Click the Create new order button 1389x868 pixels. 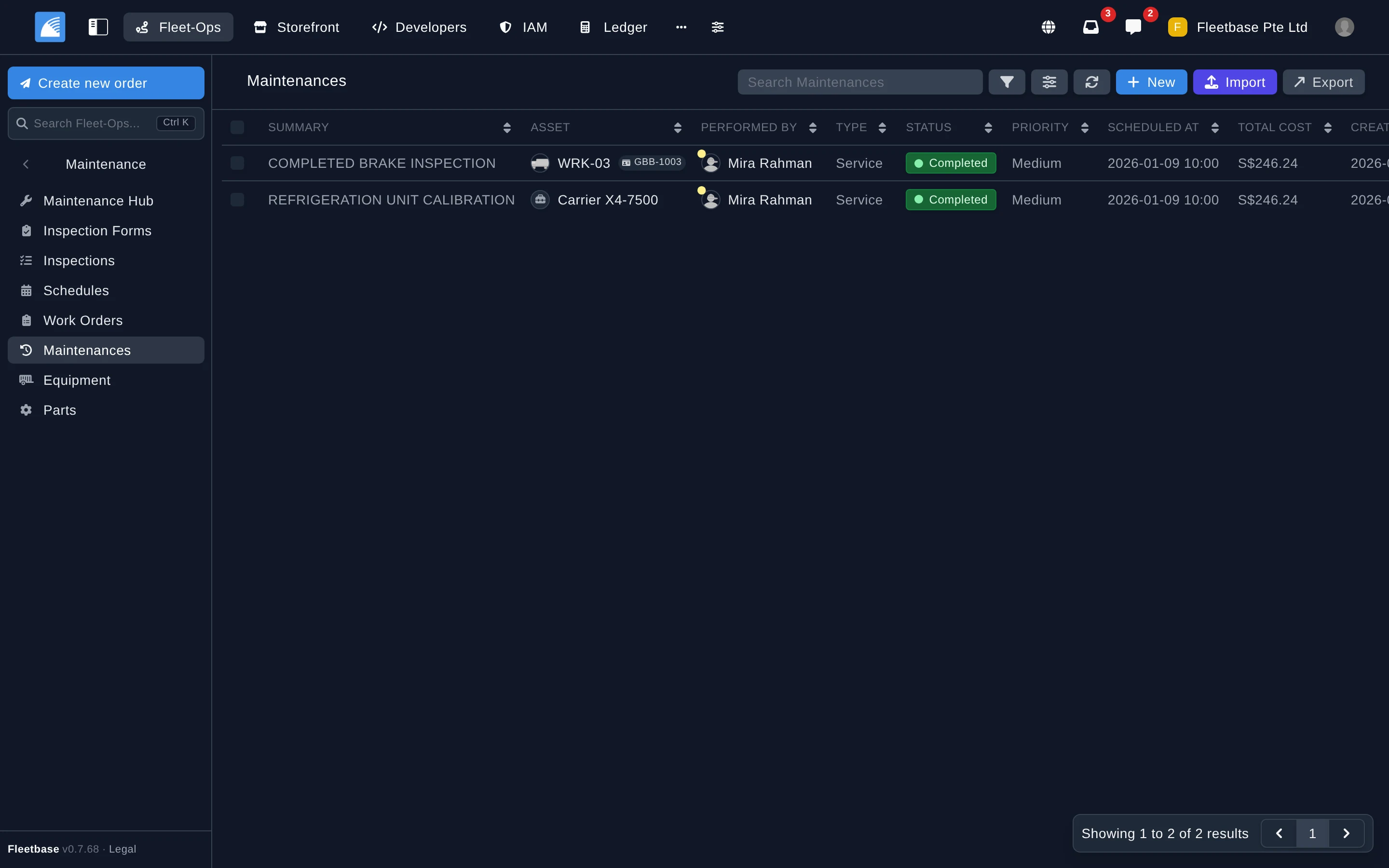(x=106, y=83)
